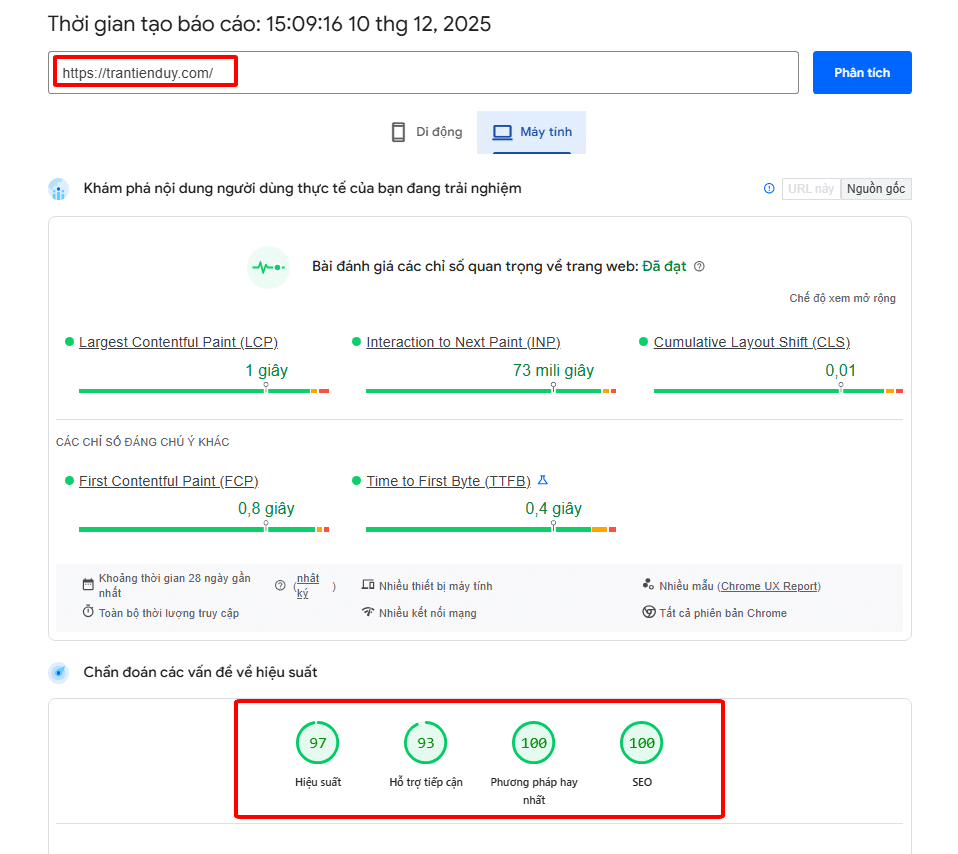This screenshot has width=958, height=854.
Task: Select the 'Nguồn gốc' toggle option
Action: (x=875, y=188)
